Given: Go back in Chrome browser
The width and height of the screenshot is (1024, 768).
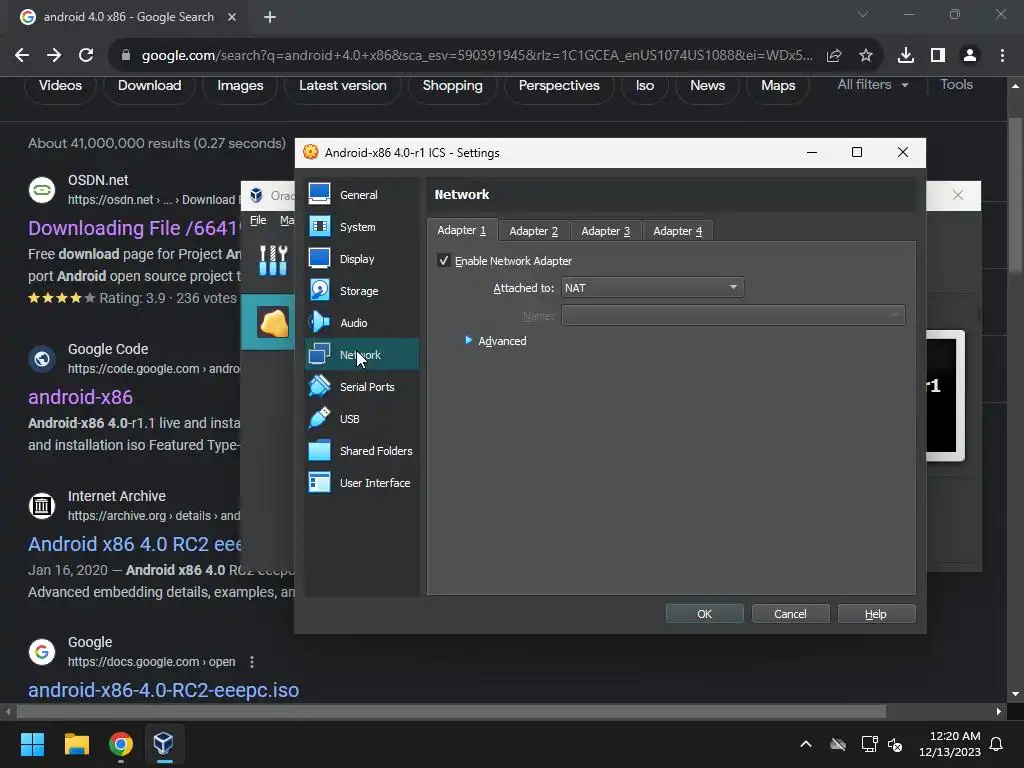Looking at the screenshot, I should [22, 56].
